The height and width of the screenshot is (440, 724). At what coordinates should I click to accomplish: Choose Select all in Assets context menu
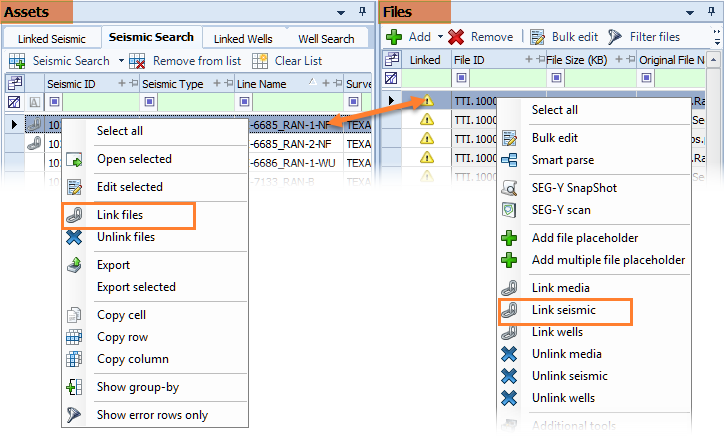120,131
